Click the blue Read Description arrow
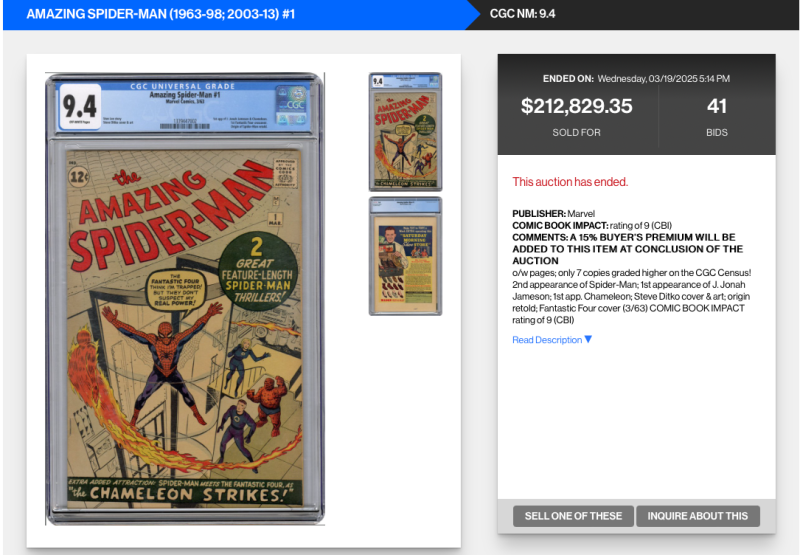 [x=588, y=339]
